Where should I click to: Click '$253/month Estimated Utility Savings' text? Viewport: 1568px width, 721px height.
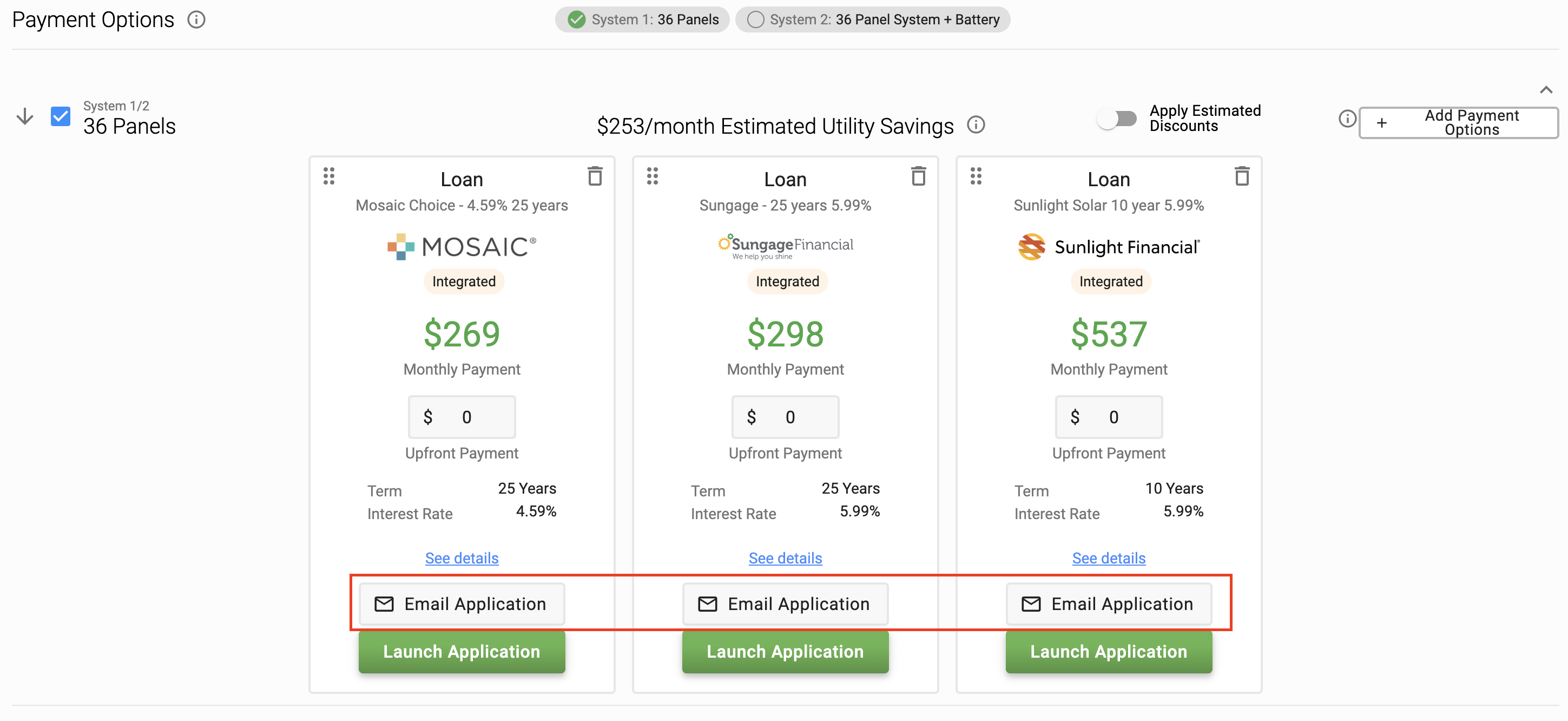[x=774, y=126]
